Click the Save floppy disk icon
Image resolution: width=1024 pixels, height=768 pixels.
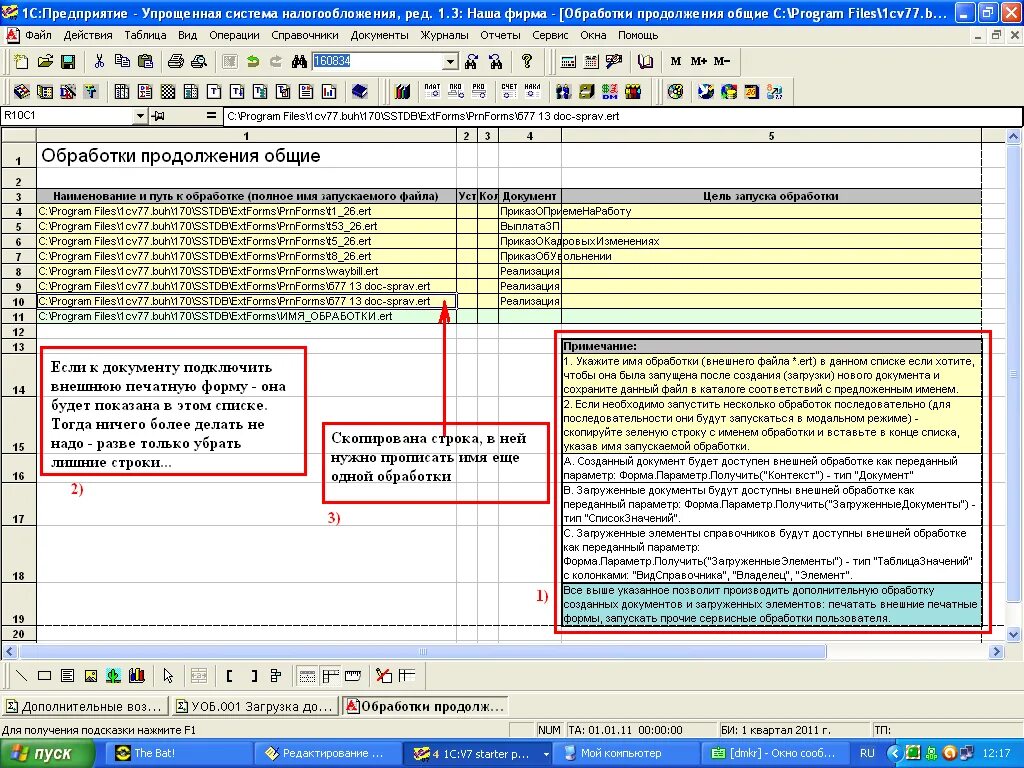[x=68, y=61]
